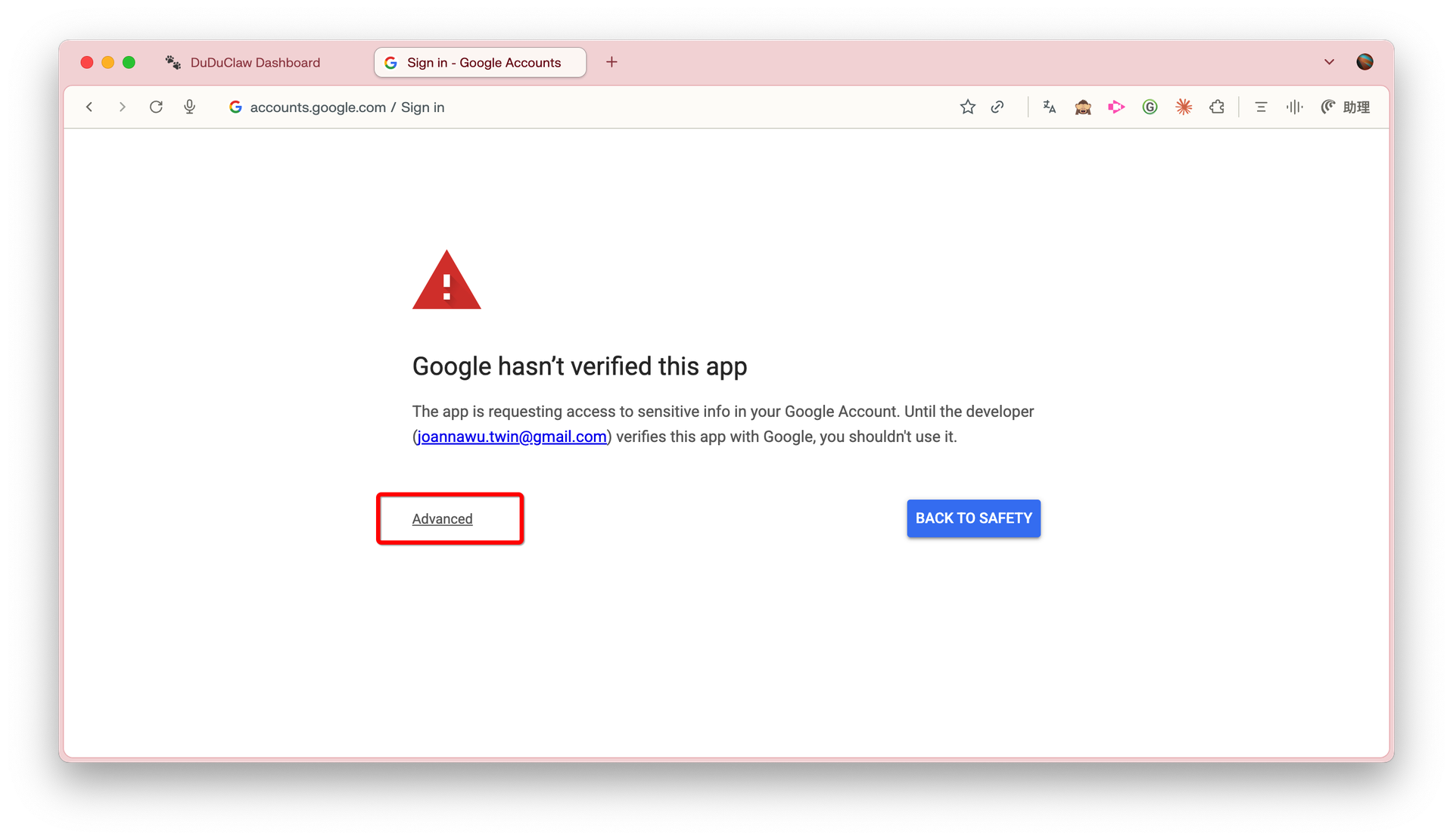
Task: Open the monkey face extension
Action: [x=1083, y=107]
